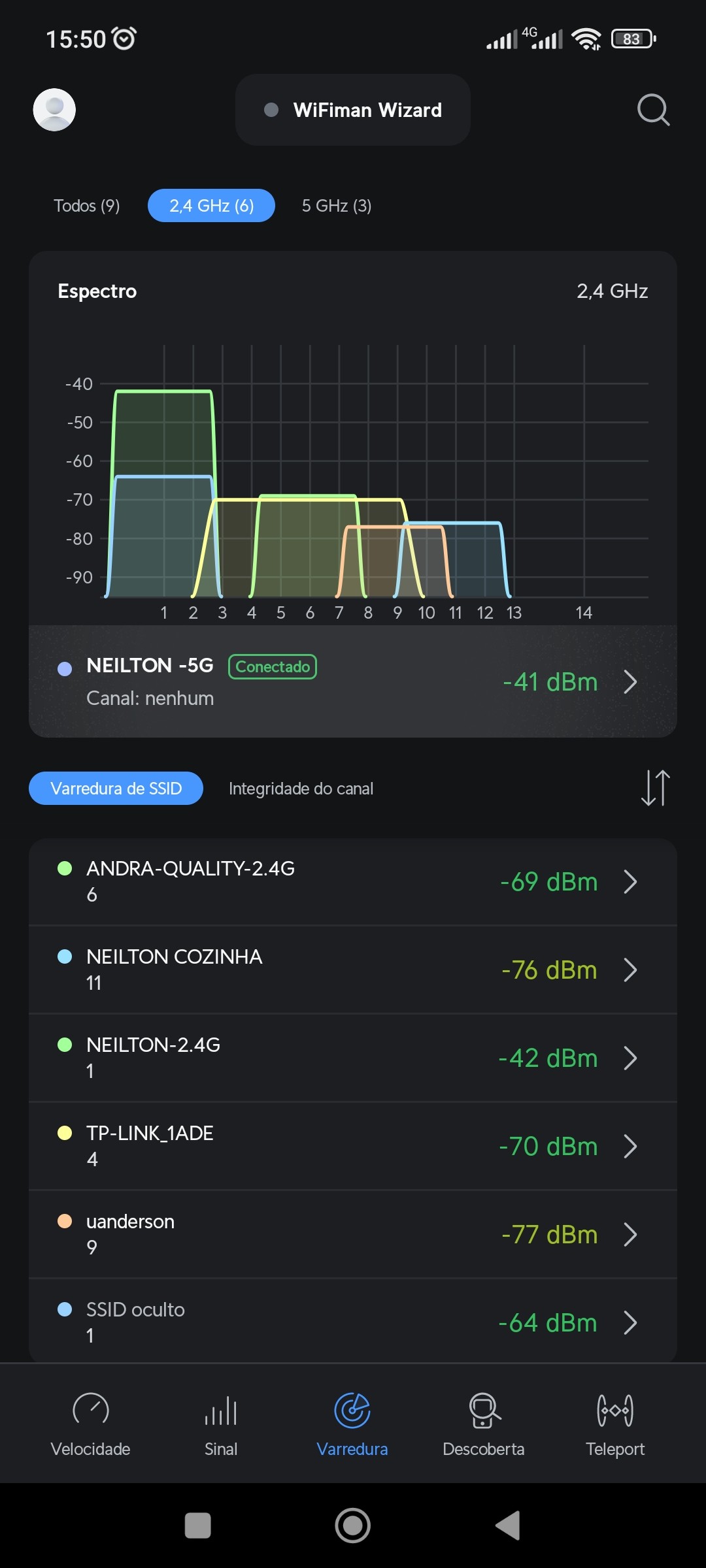Switch to Integridade do canal tab
Image resolution: width=706 pixels, height=1568 pixels.
[301, 789]
